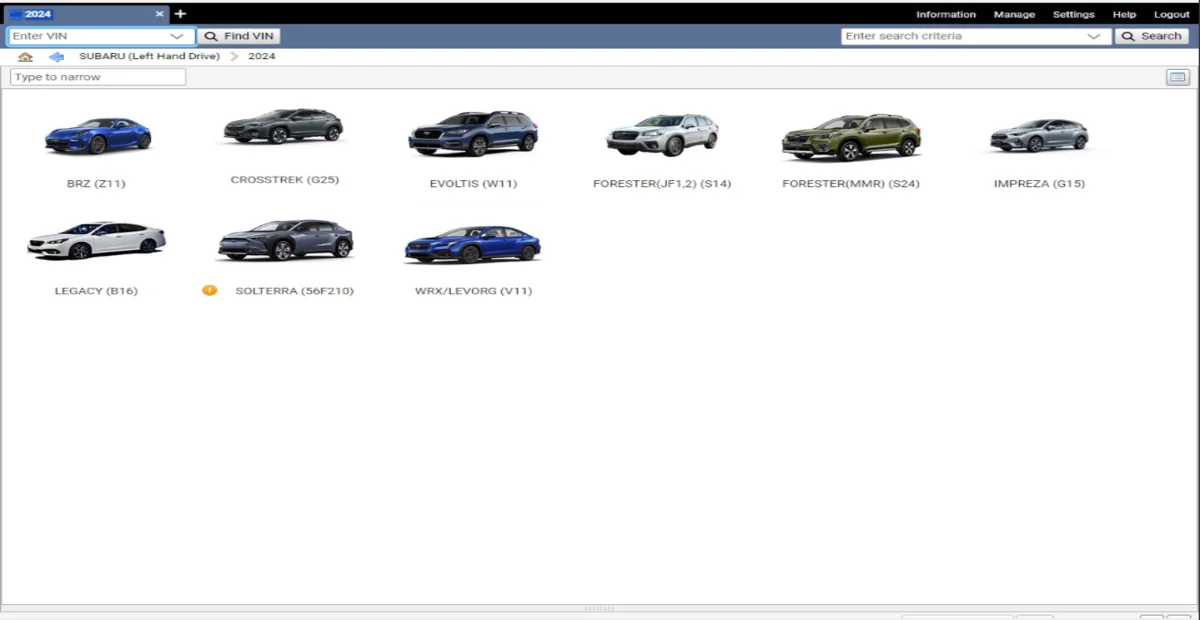Click the SOLTERRA (56F210) label
This screenshot has height=620, width=1200.
294,291
